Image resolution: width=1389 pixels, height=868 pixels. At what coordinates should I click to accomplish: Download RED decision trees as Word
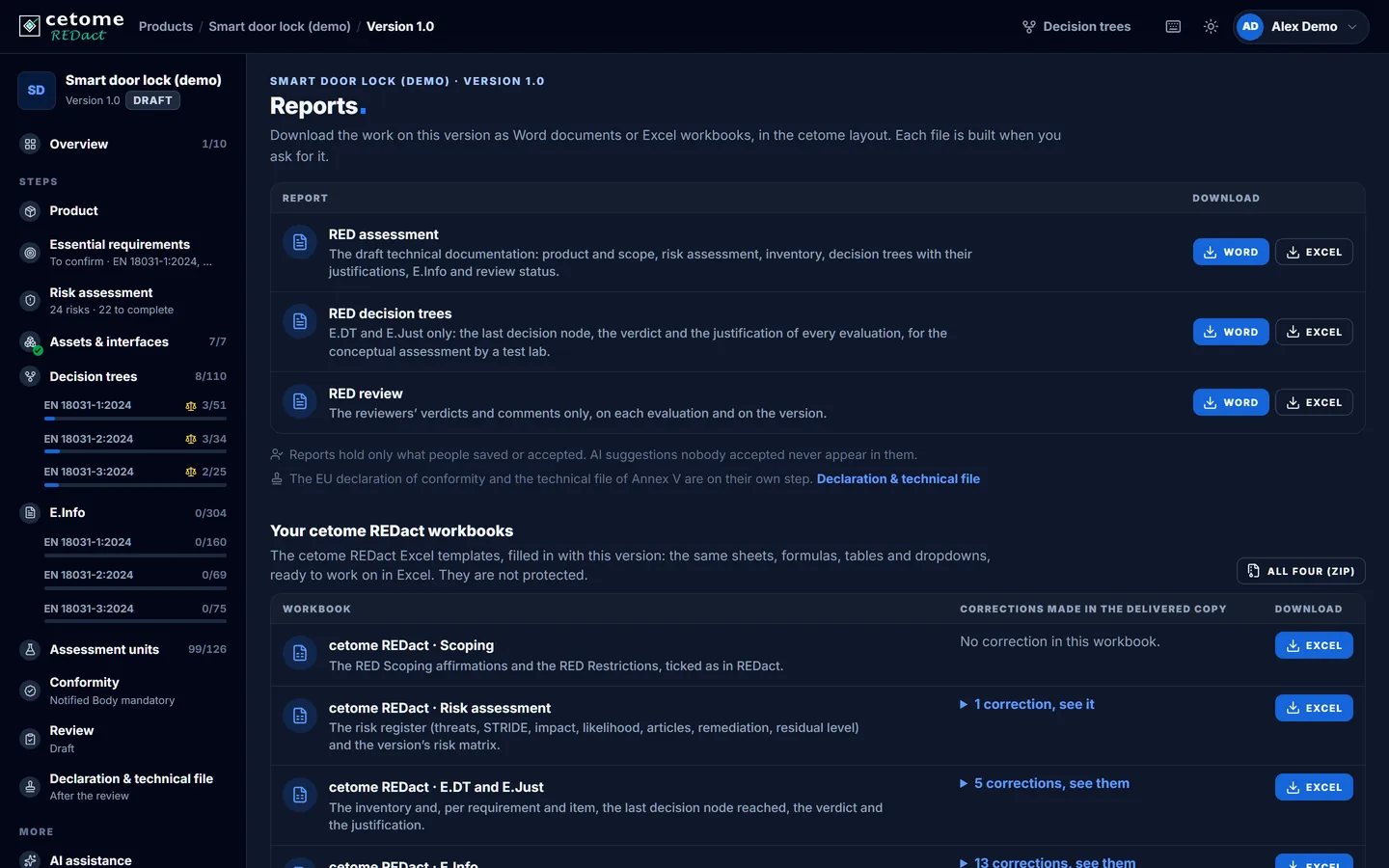coord(1231,332)
